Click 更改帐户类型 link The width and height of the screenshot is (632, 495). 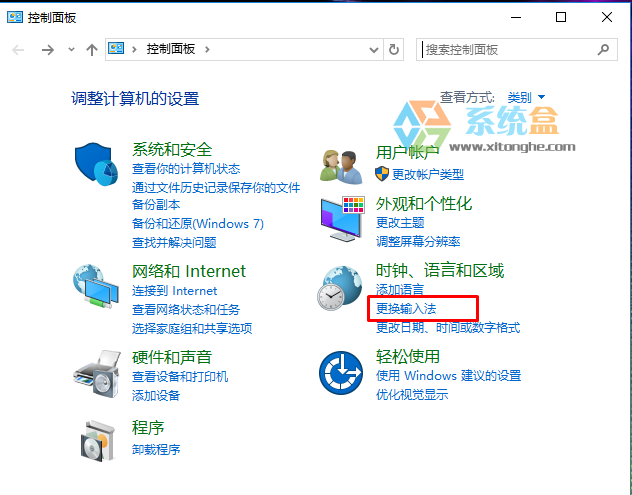pos(428,174)
